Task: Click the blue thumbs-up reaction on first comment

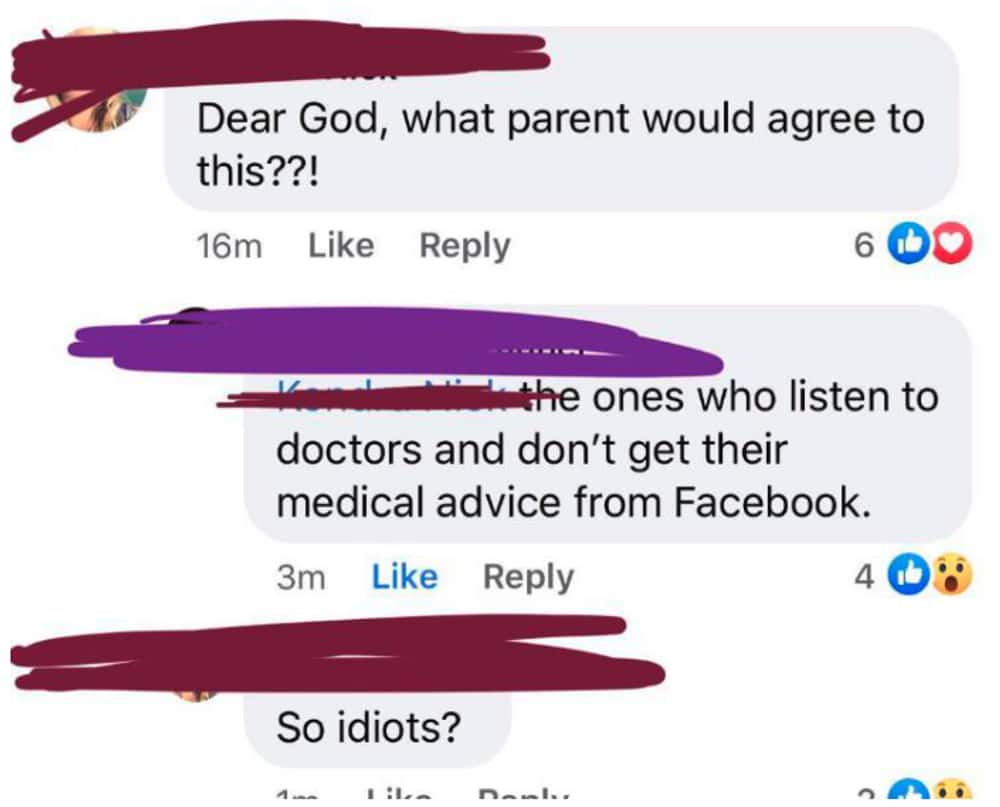Action: (910, 244)
